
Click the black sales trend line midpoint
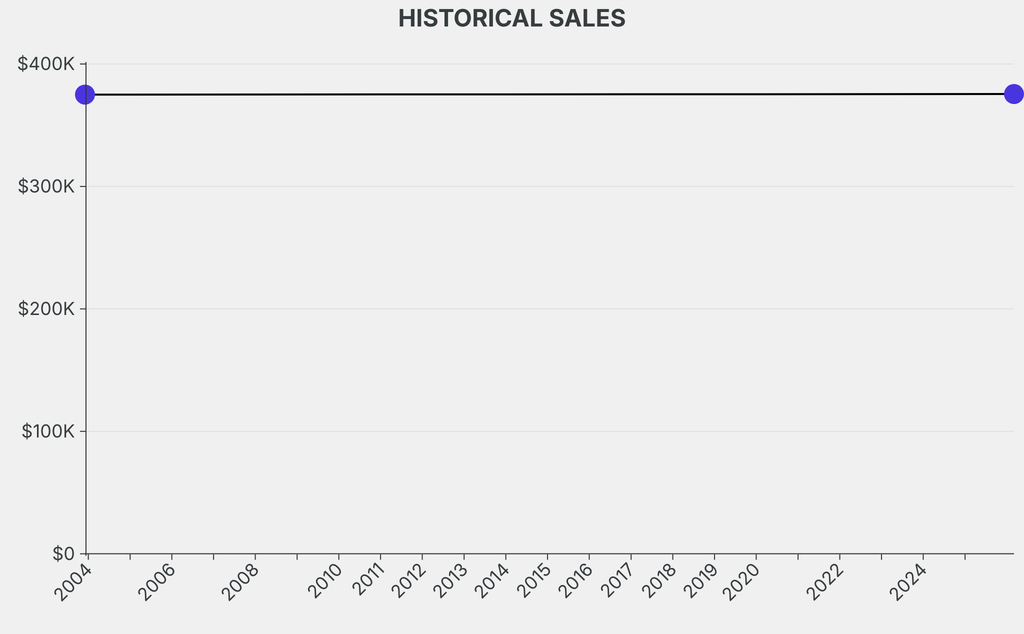coord(549,94)
